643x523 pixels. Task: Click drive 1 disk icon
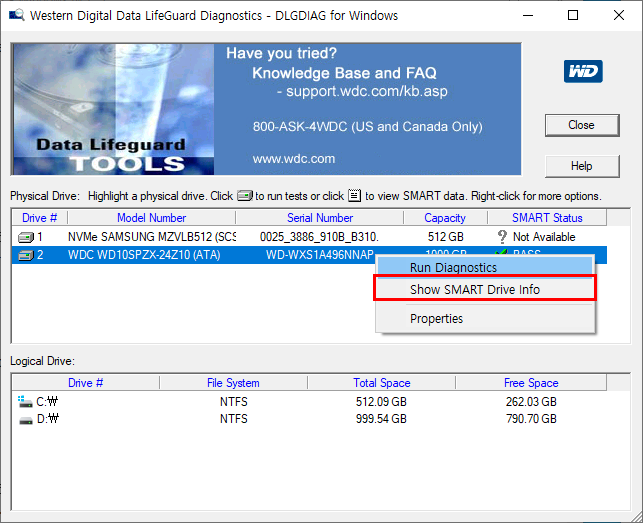(x=25, y=237)
